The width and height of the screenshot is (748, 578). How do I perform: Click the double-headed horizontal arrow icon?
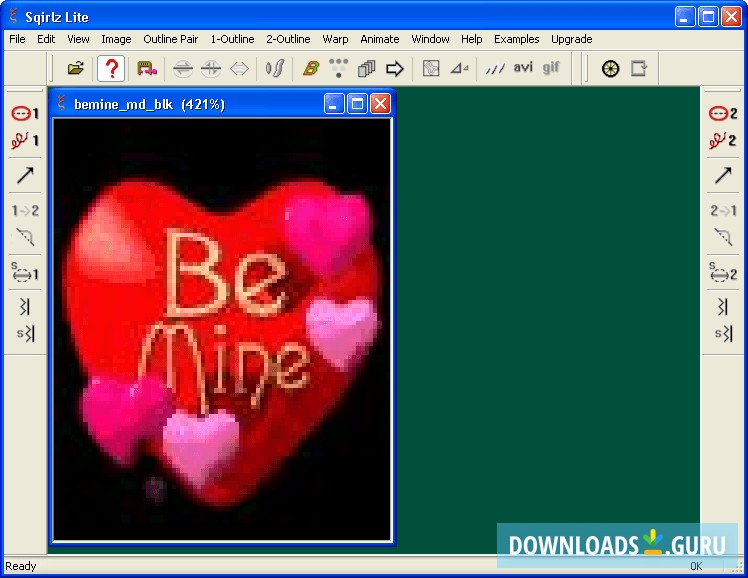(239, 69)
